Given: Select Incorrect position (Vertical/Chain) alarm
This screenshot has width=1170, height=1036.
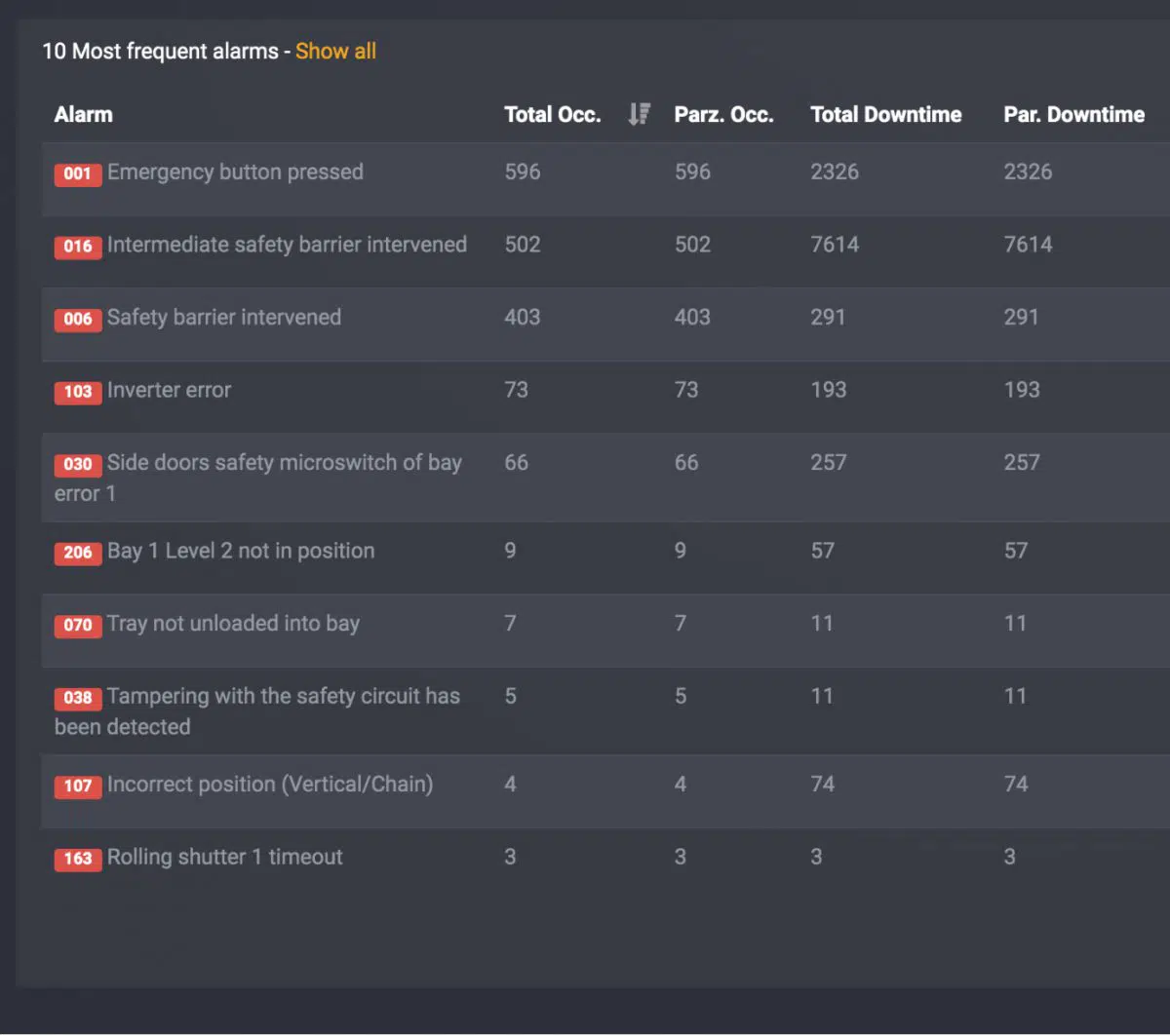Looking at the screenshot, I should [269, 785].
